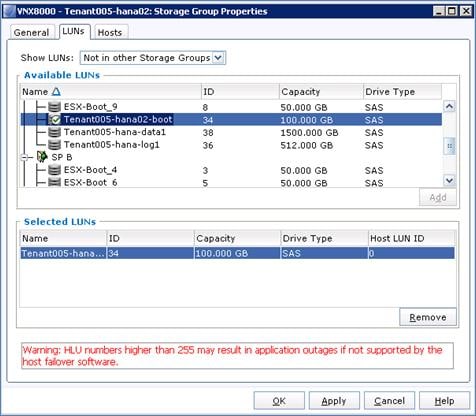The height and width of the screenshot is (416, 476).
Task: Click the ESX-Boot_4 LUN disk icon
Action: (x=54, y=170)
